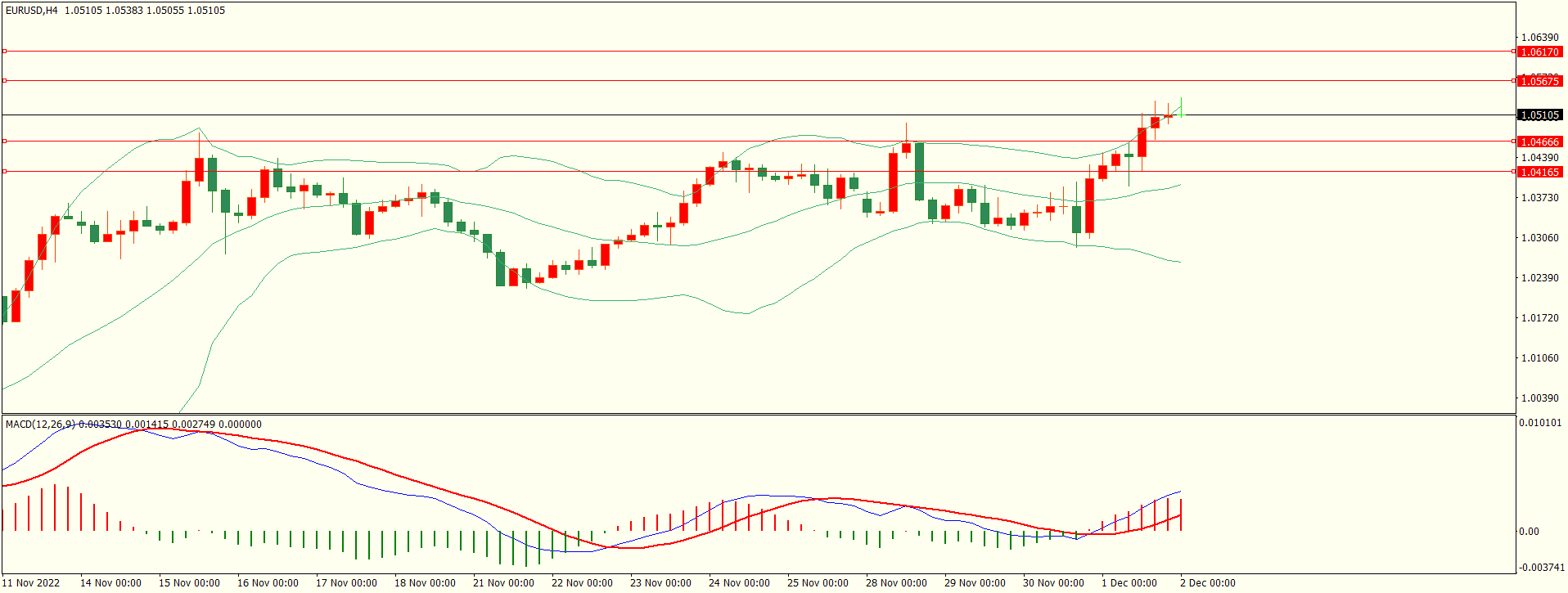This screenshot has width=1568, height=593.
Task: Select the 1.05675 resistance level label
Action: (x=1539, y=81)
